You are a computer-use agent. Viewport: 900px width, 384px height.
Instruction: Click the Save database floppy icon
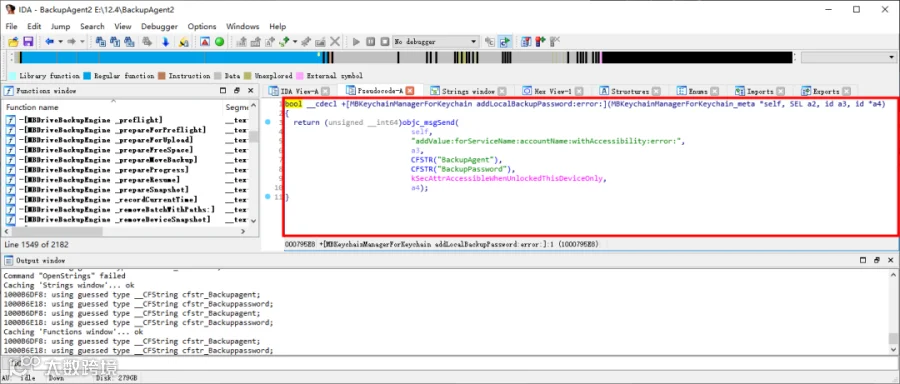(27, 42)
